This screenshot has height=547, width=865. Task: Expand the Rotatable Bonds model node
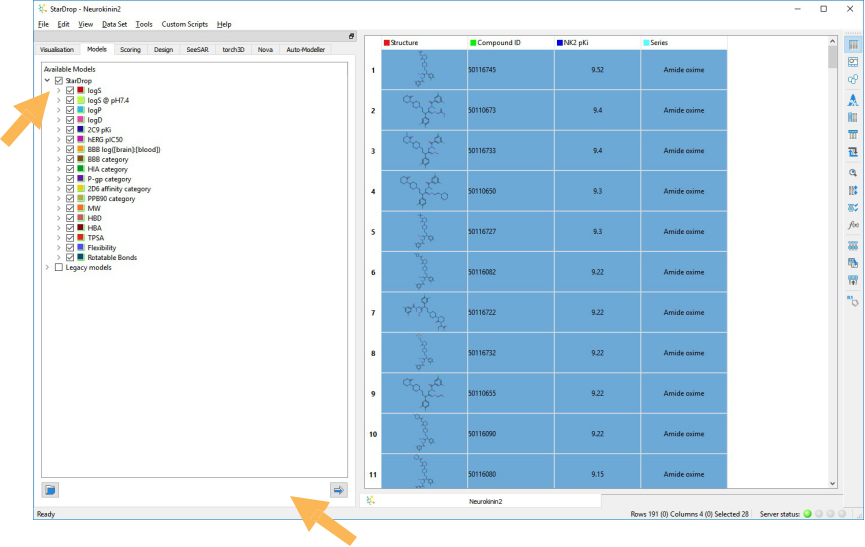pos(58,258)
